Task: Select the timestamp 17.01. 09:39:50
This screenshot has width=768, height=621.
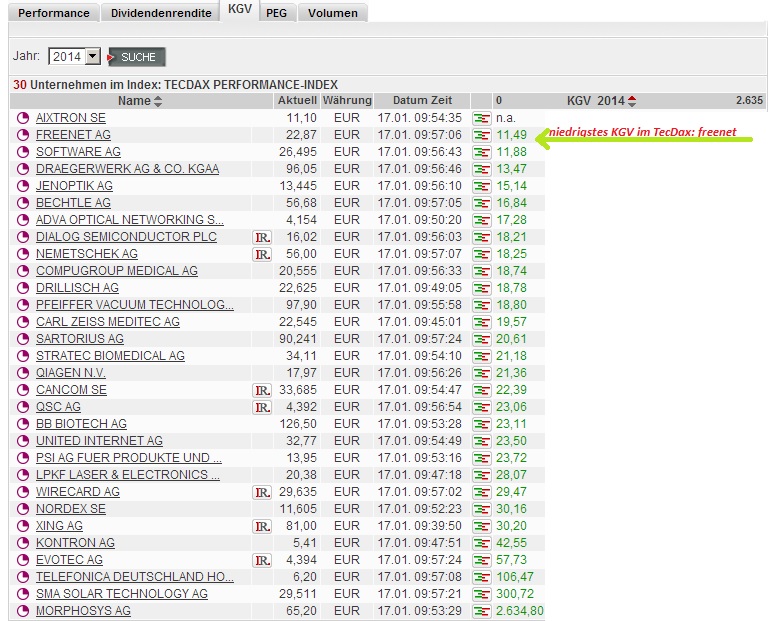Action: click(420, 525)
